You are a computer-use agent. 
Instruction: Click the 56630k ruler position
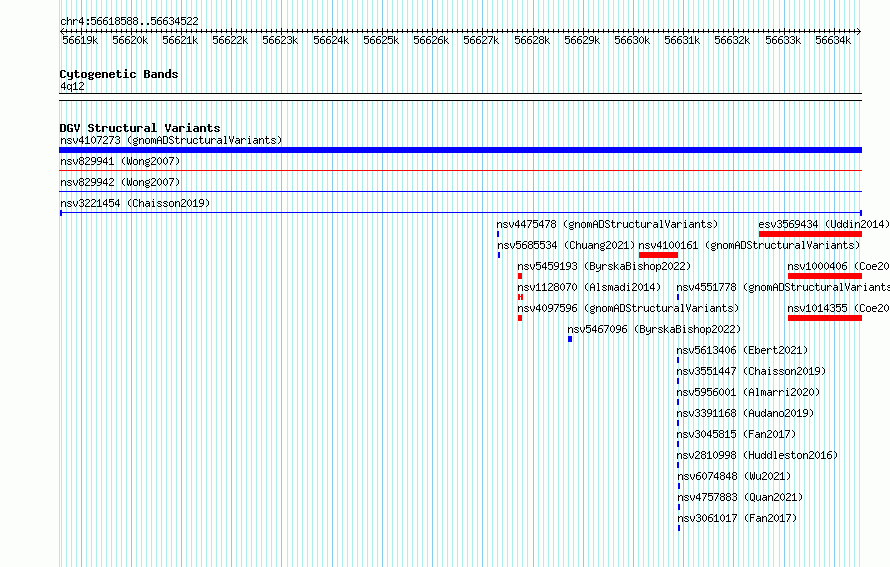(632, 40)
